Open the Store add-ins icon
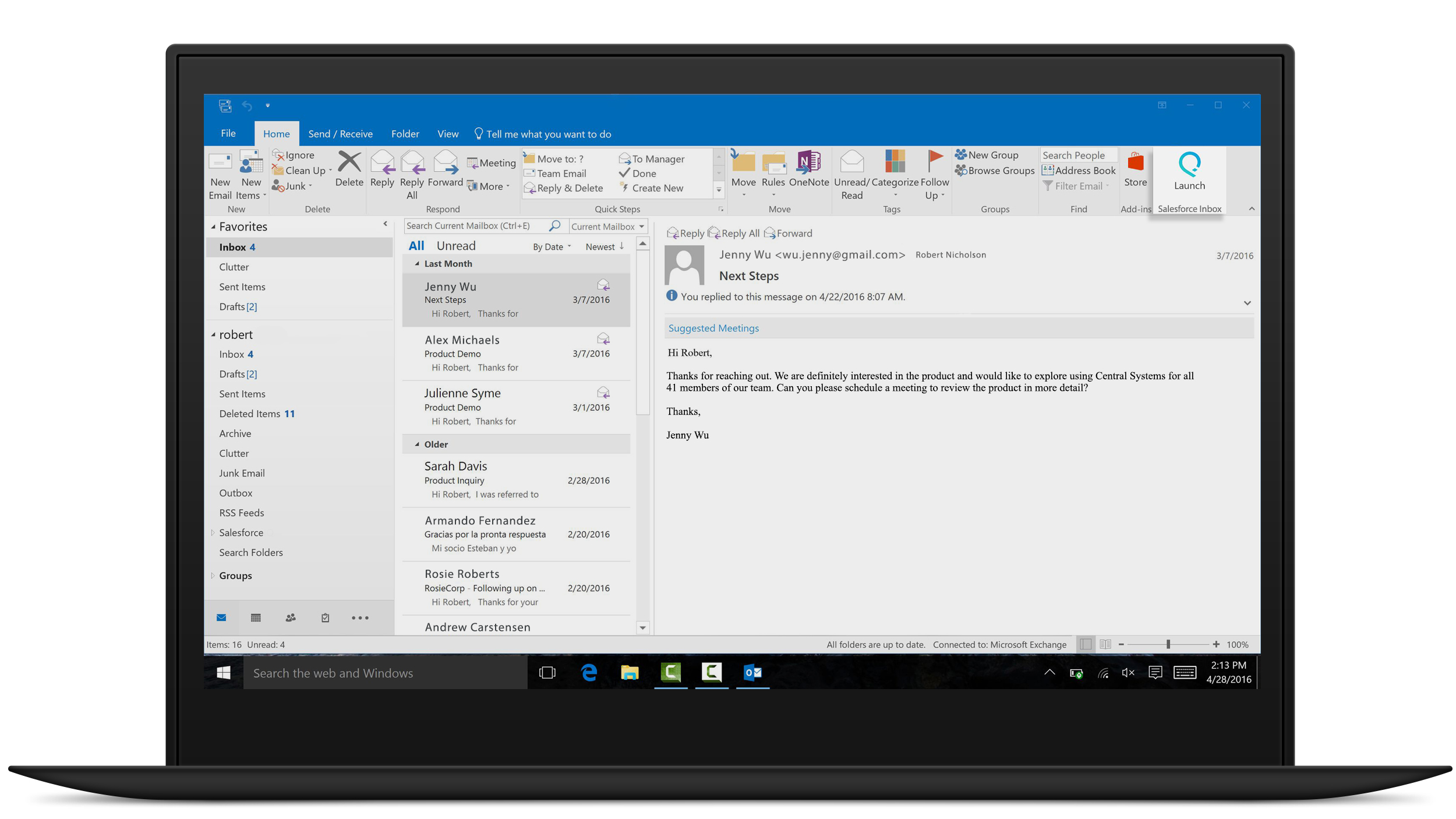Screen dimensions: 1456x819 point(1135,165)
